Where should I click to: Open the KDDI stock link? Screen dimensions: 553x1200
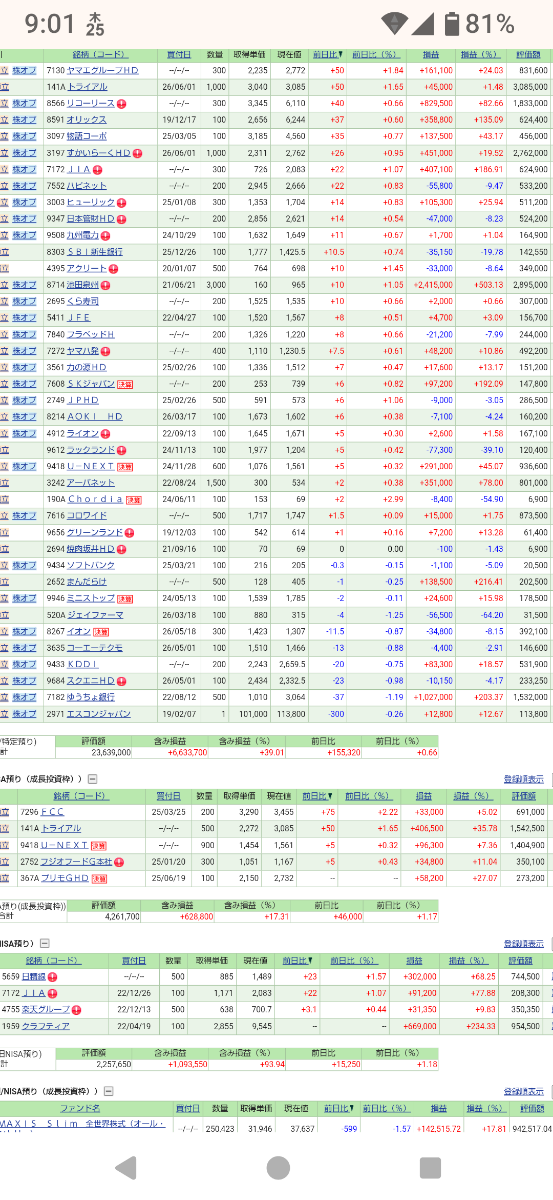(81, 664)
